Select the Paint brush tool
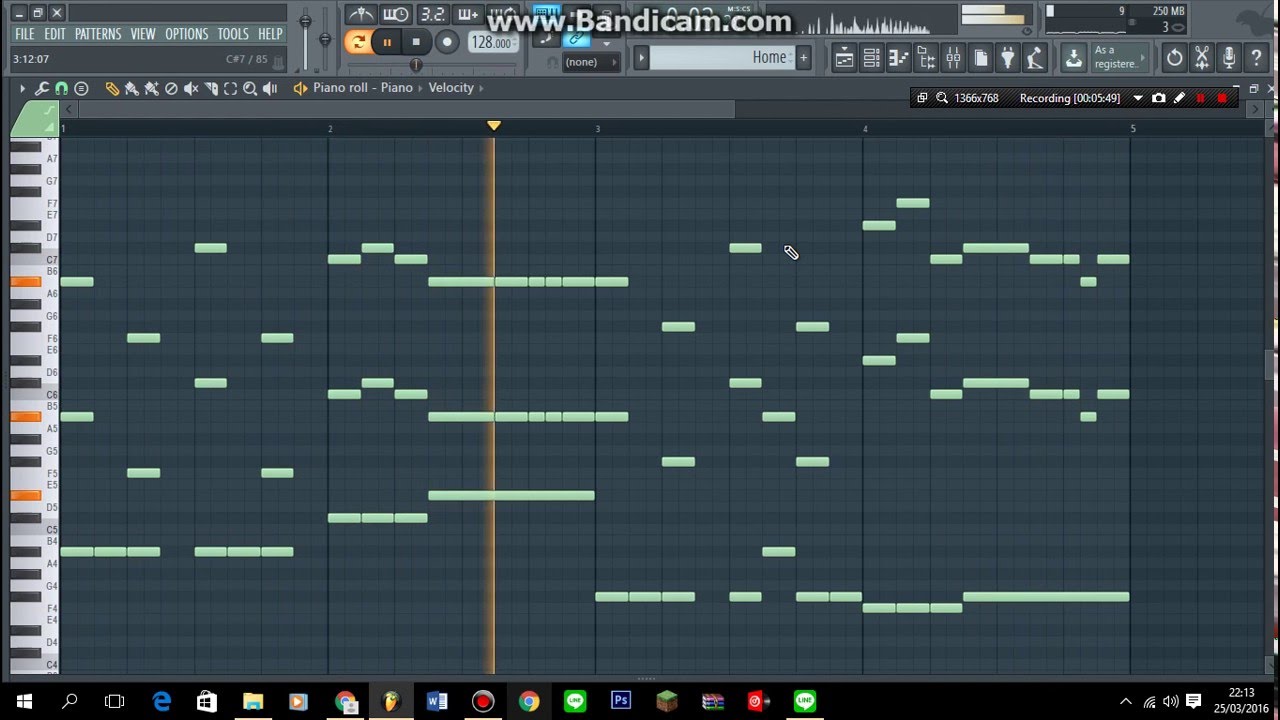The image size is (1280, 720). [131, 88]
